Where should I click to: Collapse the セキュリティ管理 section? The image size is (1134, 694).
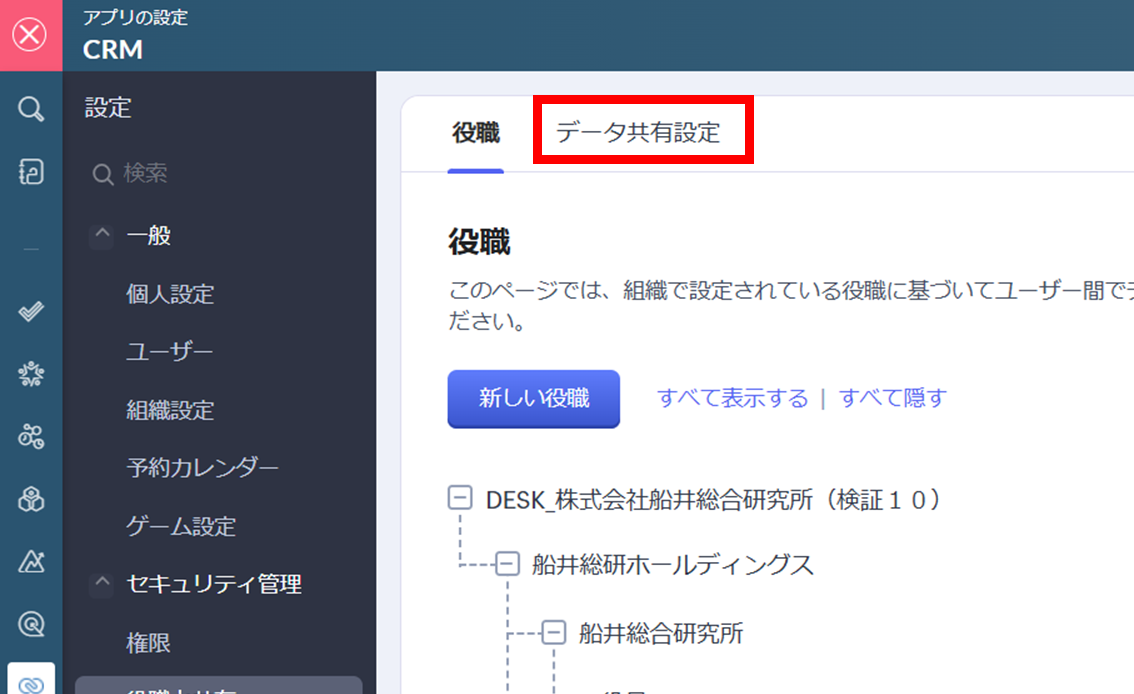102,584
